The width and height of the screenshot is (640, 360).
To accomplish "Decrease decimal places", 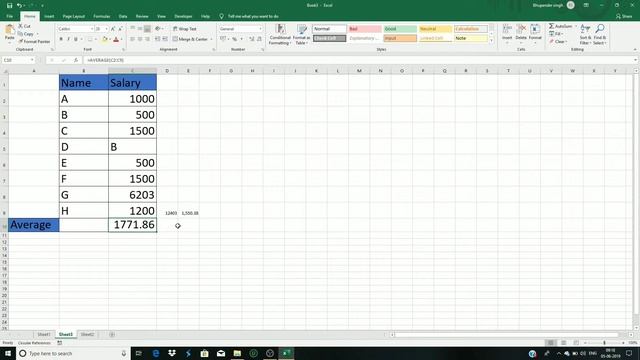I will 259,39.
